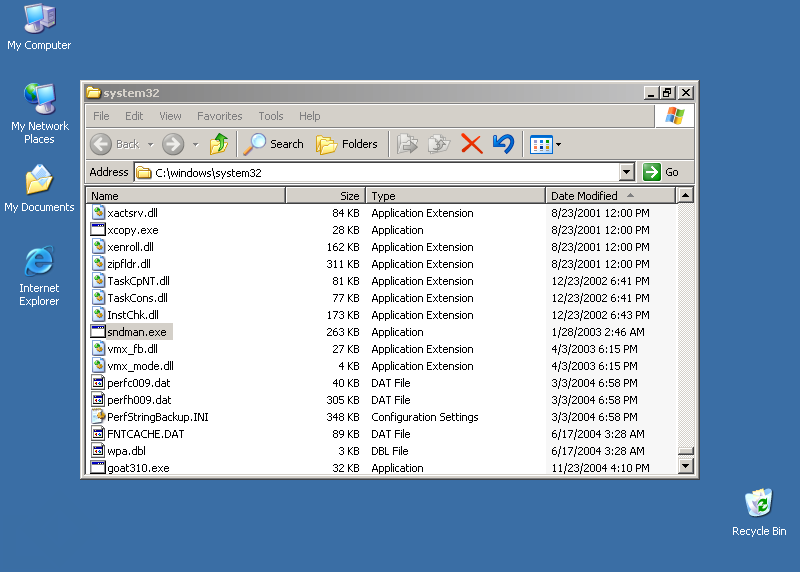This screenshot has width=800, height=572.
Task: Select the perfh009.dat file icon
Action: 98,400
